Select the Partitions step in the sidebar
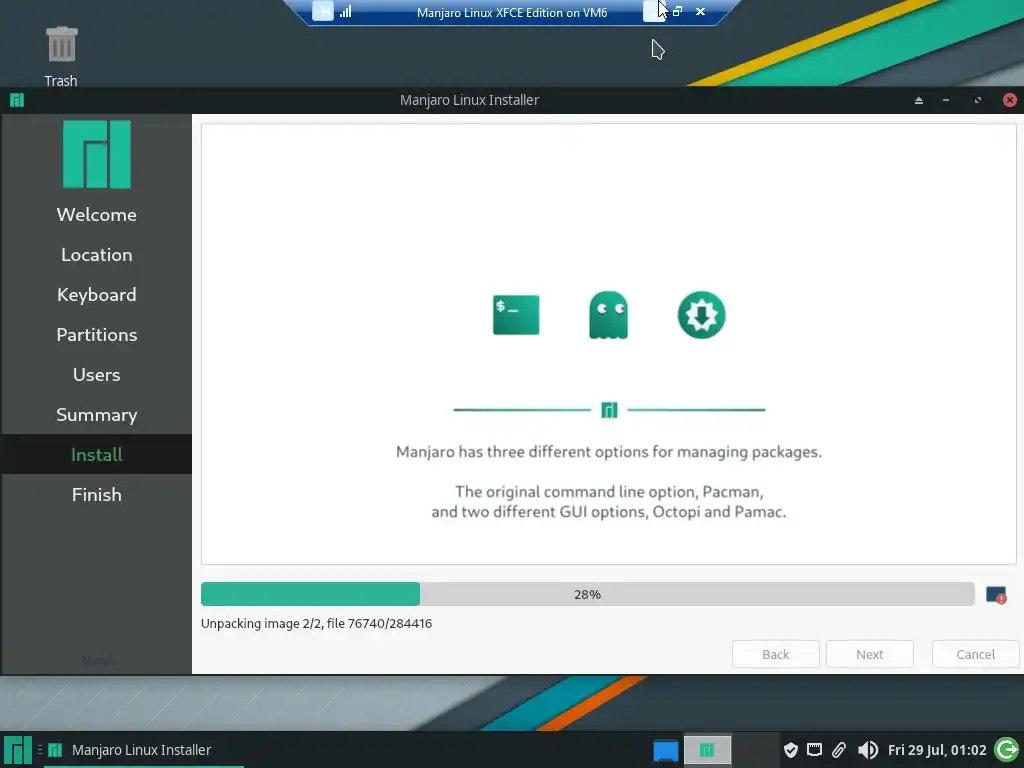 point(97,334)
